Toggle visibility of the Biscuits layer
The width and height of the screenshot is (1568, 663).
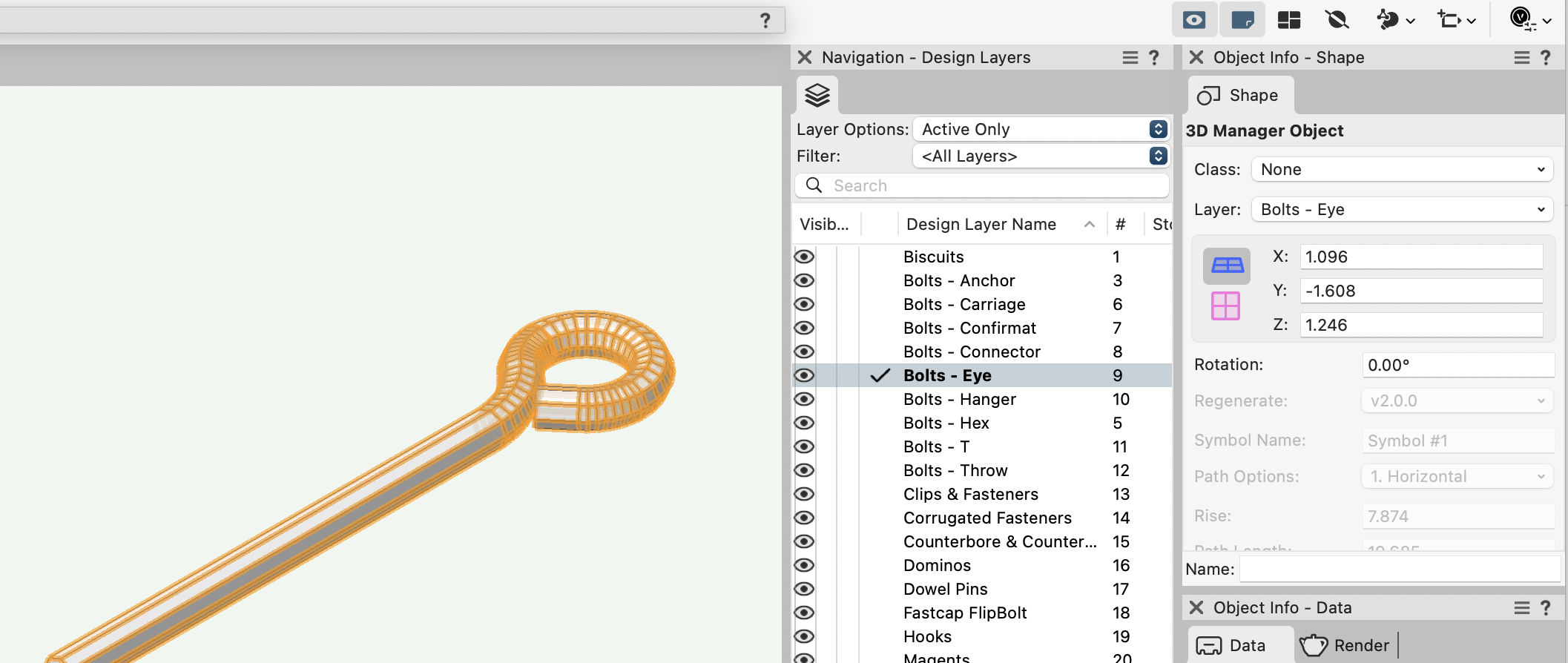coord(804,257)
